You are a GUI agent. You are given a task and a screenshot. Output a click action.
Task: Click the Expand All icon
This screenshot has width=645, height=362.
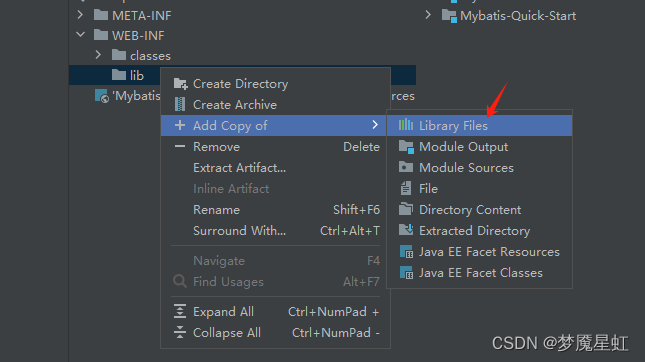[x=180, y=311]
